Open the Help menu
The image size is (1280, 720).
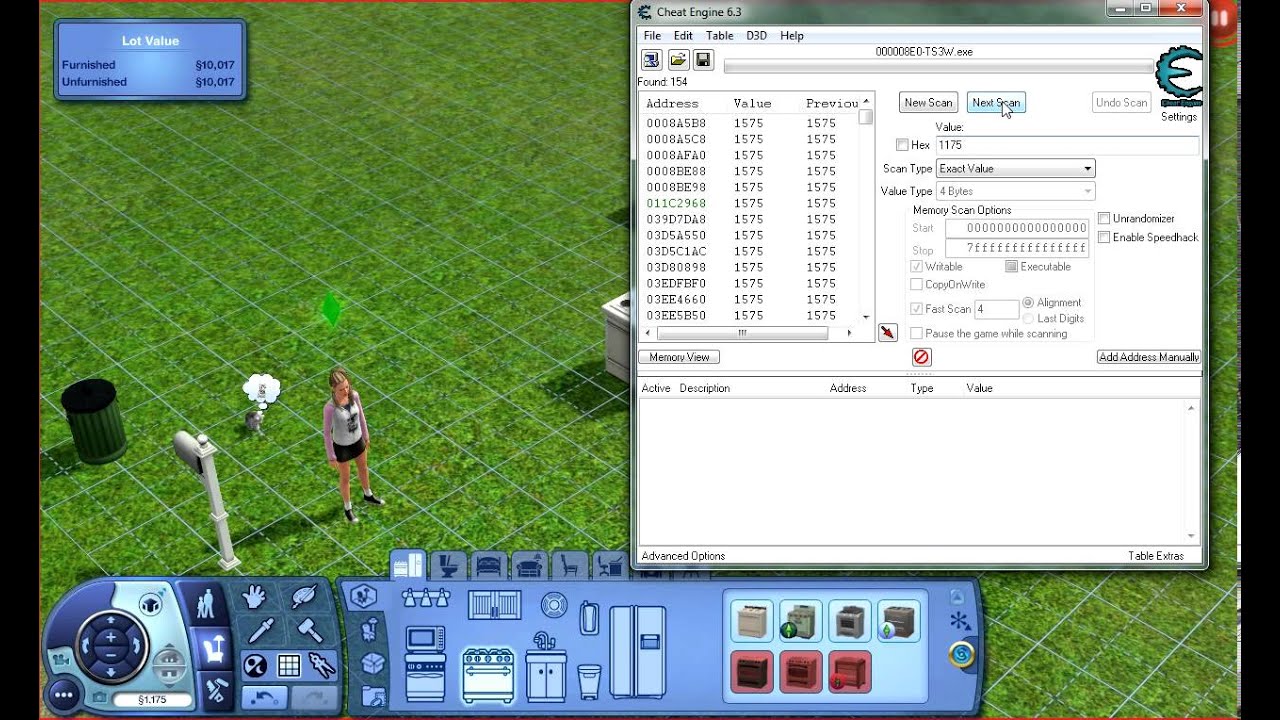[791, 36]
